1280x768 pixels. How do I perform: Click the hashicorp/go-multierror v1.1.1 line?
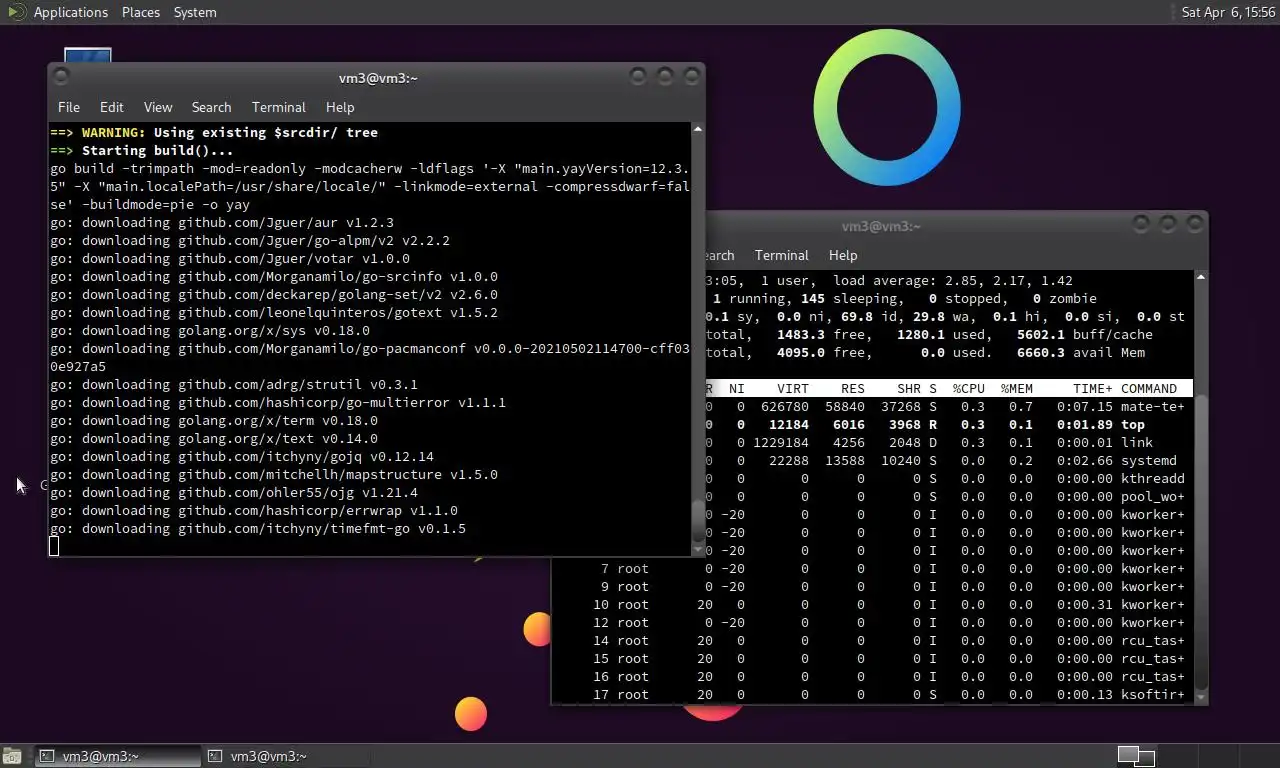tap(278, 402)
